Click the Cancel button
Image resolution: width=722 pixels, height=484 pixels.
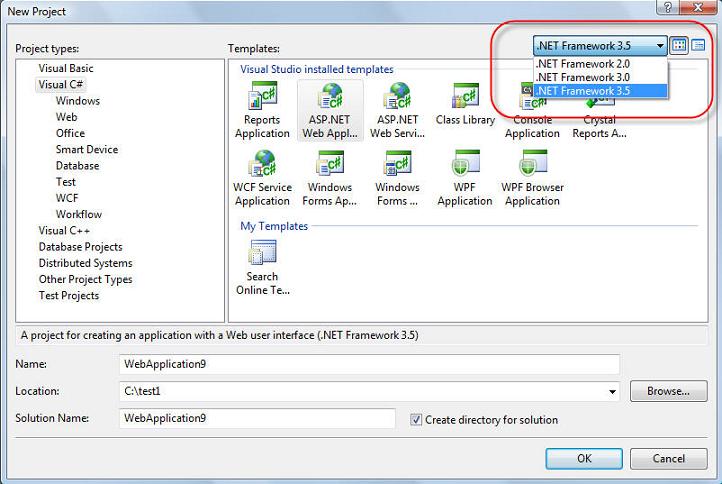pyautogui.click(x=669, y=459)
